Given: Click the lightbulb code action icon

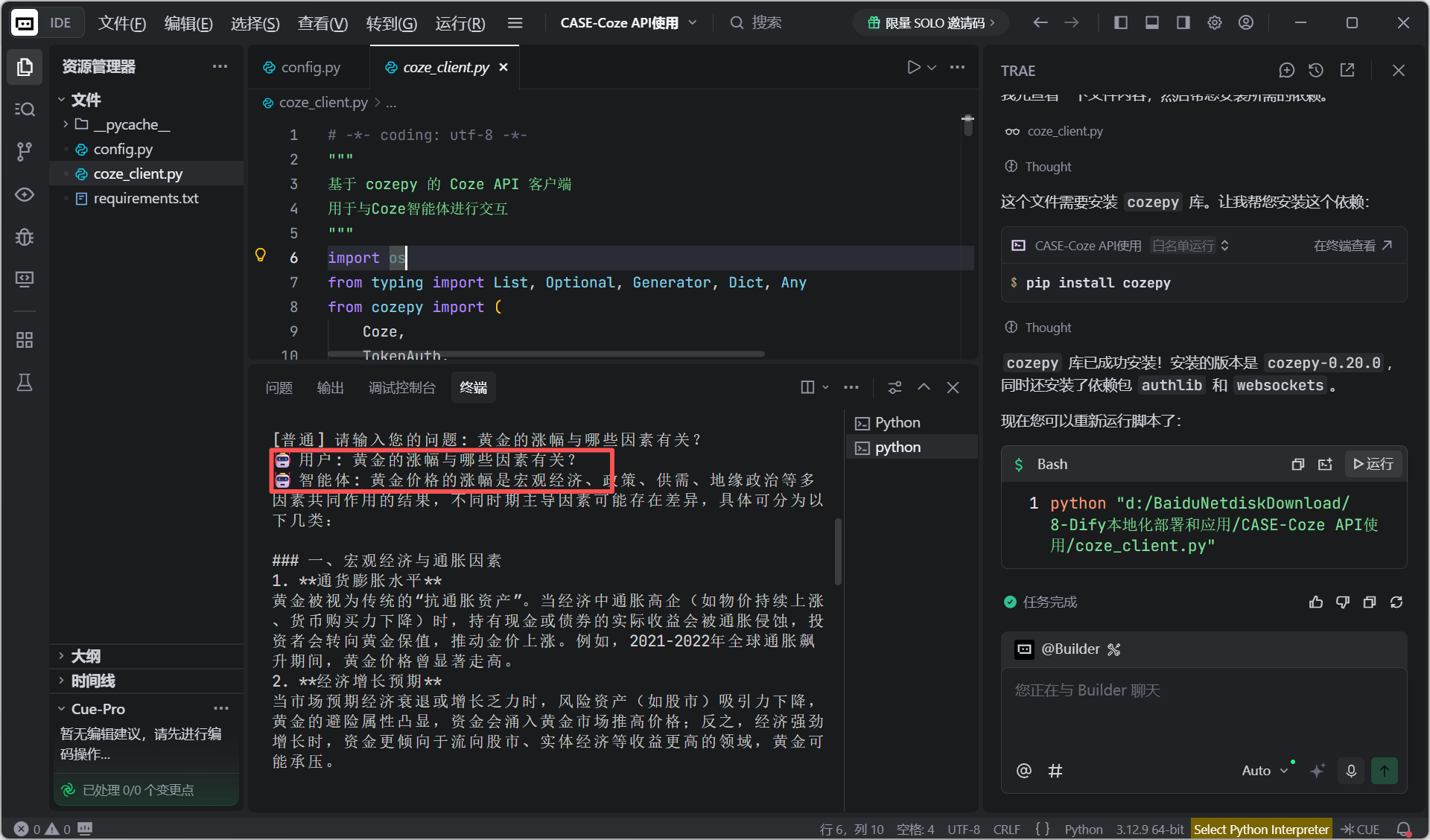Looking at the screenshot, I should (261, 255).
